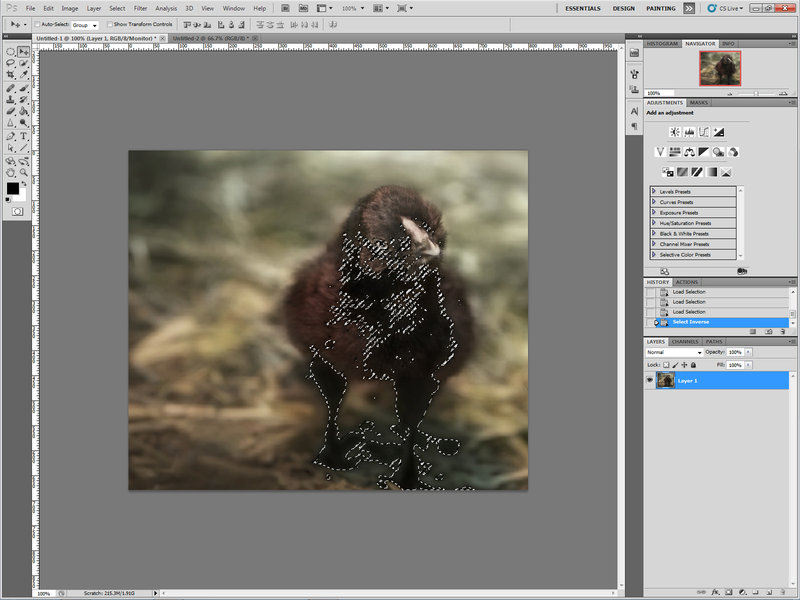Screen dimensions: 800x600
Task: Select the Move tool in the toolbox
Action: 23,52
